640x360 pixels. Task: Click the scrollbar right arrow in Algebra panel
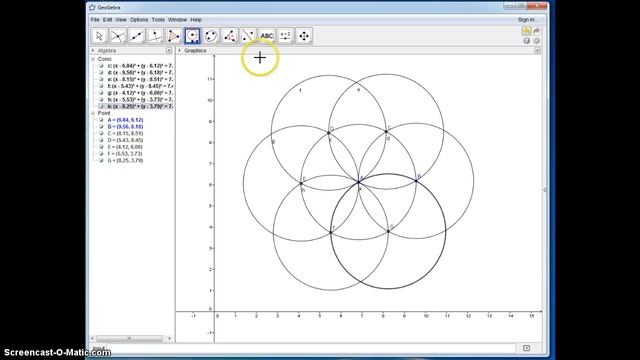(170, 338)
